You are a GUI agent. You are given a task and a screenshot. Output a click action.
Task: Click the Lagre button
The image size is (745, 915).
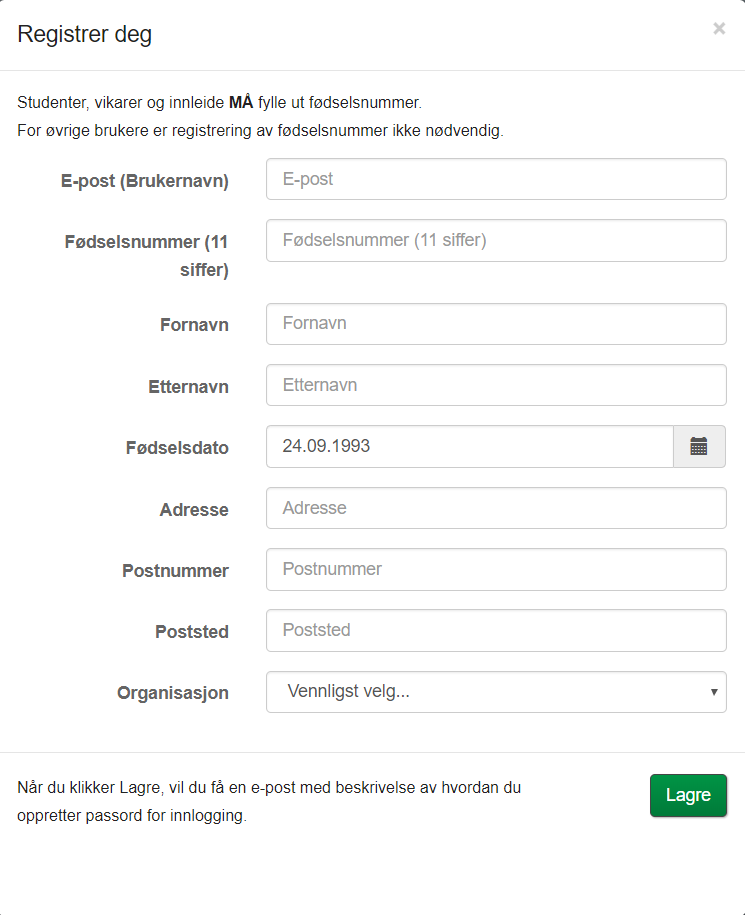(x=688, y=795)
